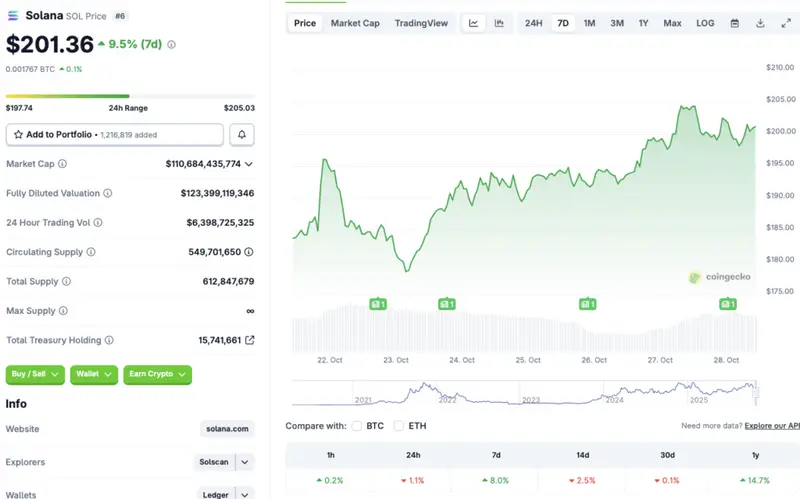Open the solana.com website link

coord(227,429)
